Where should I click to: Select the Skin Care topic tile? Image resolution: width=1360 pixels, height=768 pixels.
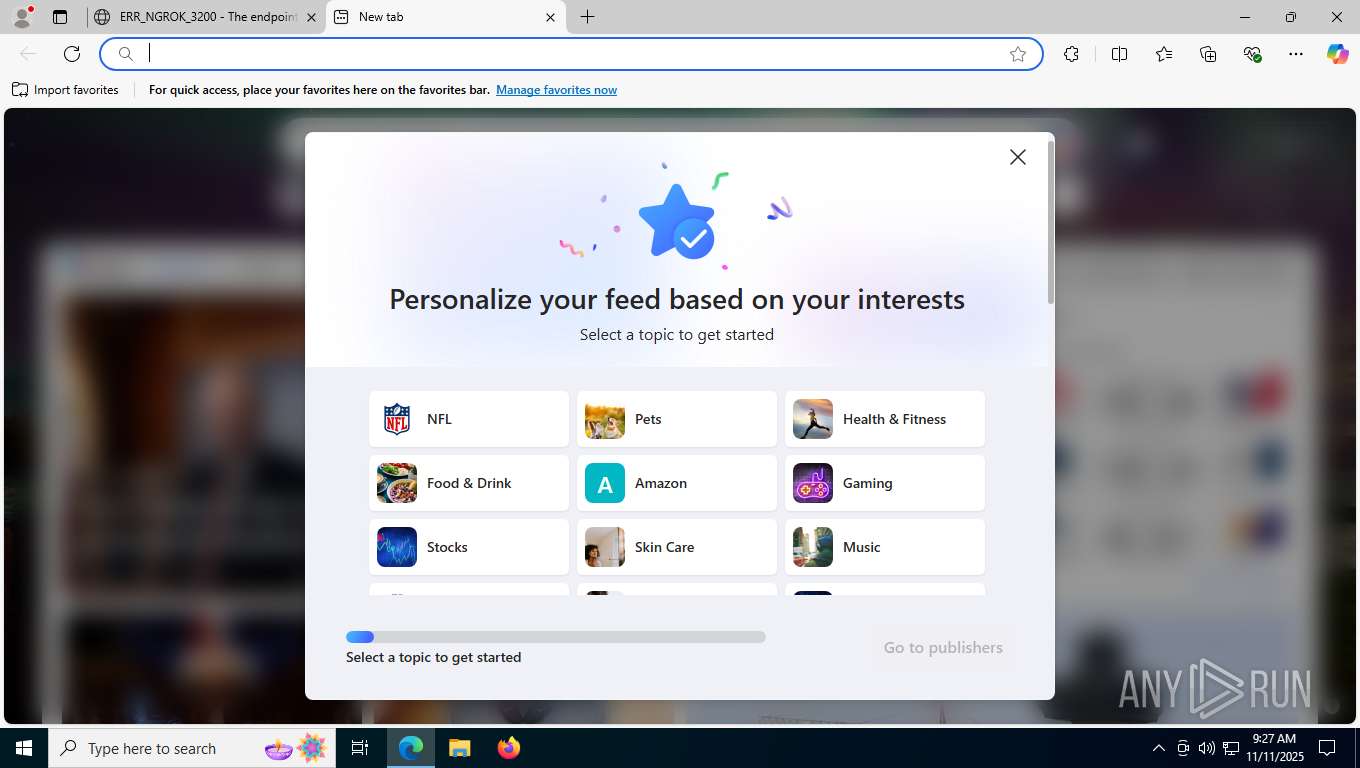click(x=677, y=547)
